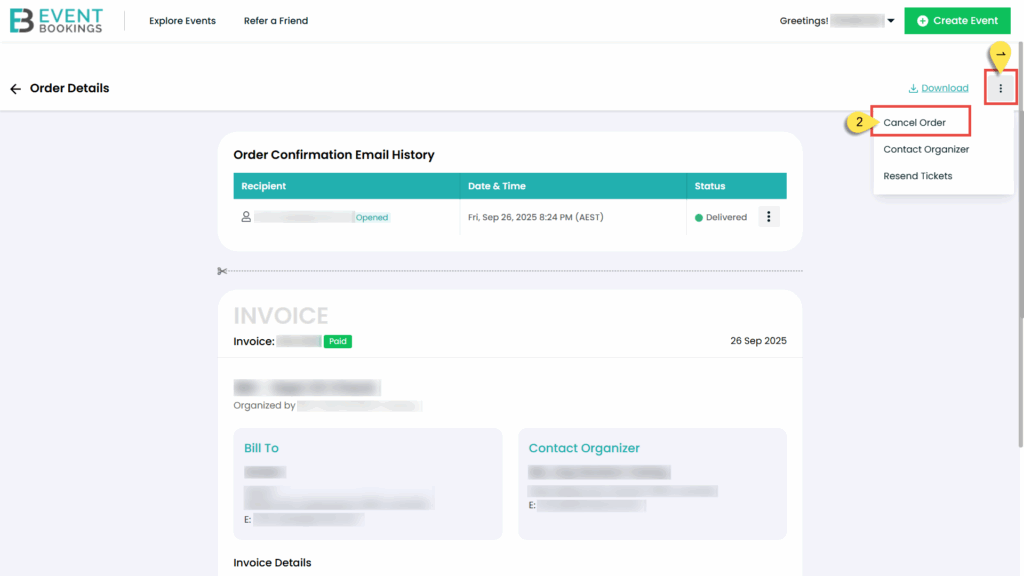Click the scissors icon on the divider
Image resolution: width=1024 pixels, height=576 pixels.
[222, 271]
